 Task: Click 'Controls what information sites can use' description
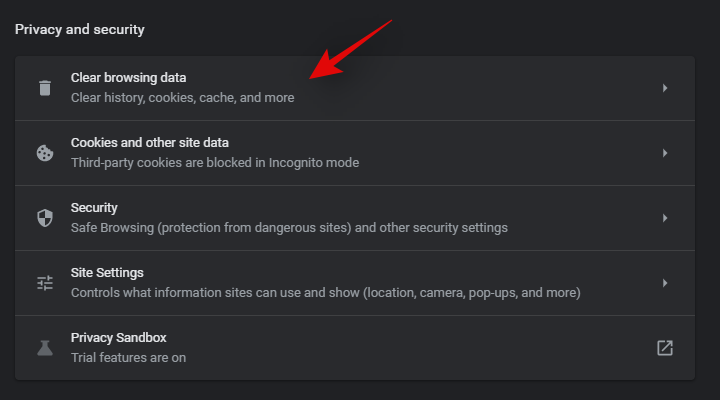coord(325,293)
